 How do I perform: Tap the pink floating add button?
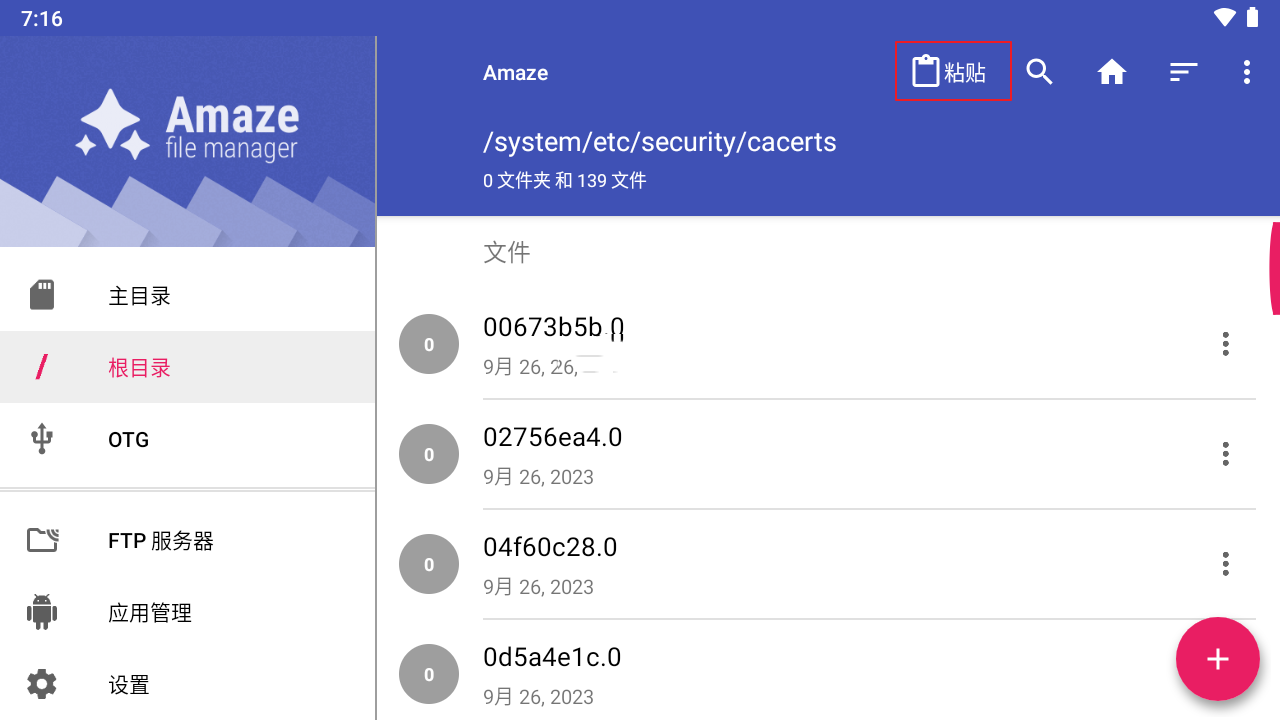point(1217,659)
